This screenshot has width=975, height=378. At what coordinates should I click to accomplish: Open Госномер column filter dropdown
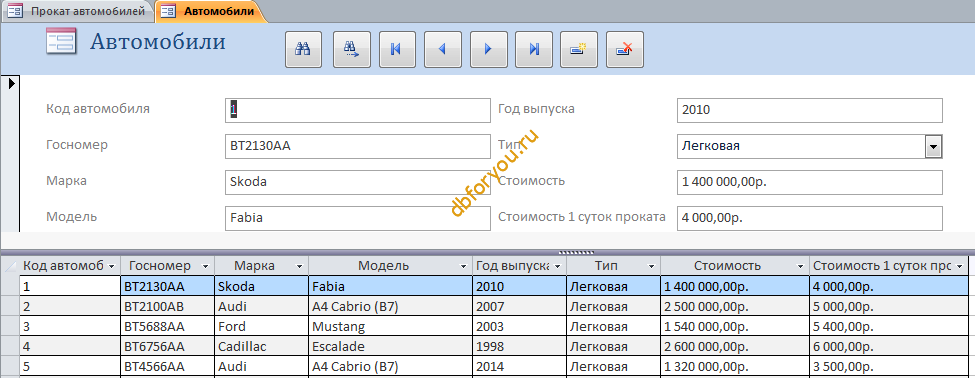click(205, 266)
